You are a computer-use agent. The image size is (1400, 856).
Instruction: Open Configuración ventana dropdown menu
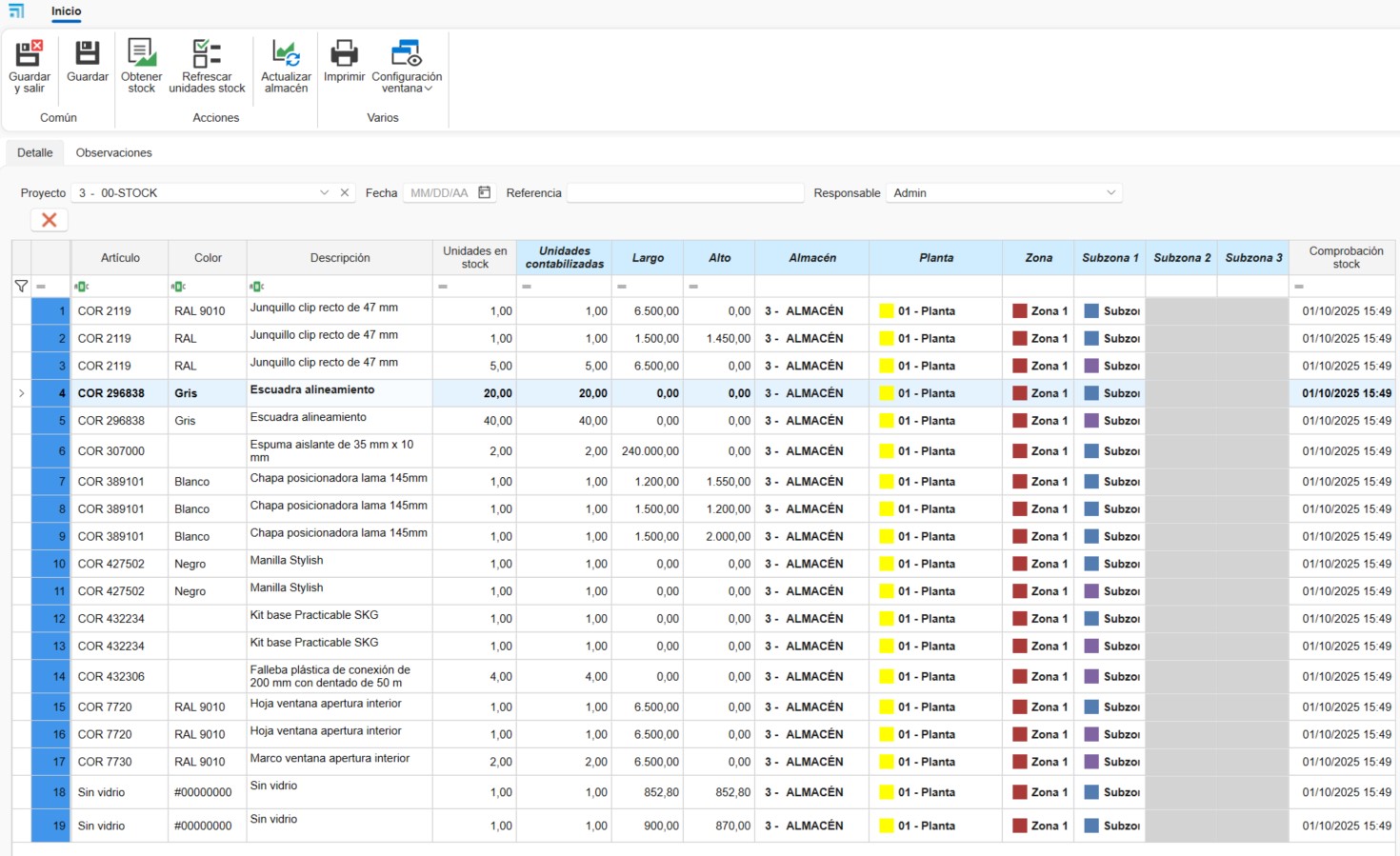point(407,67)
